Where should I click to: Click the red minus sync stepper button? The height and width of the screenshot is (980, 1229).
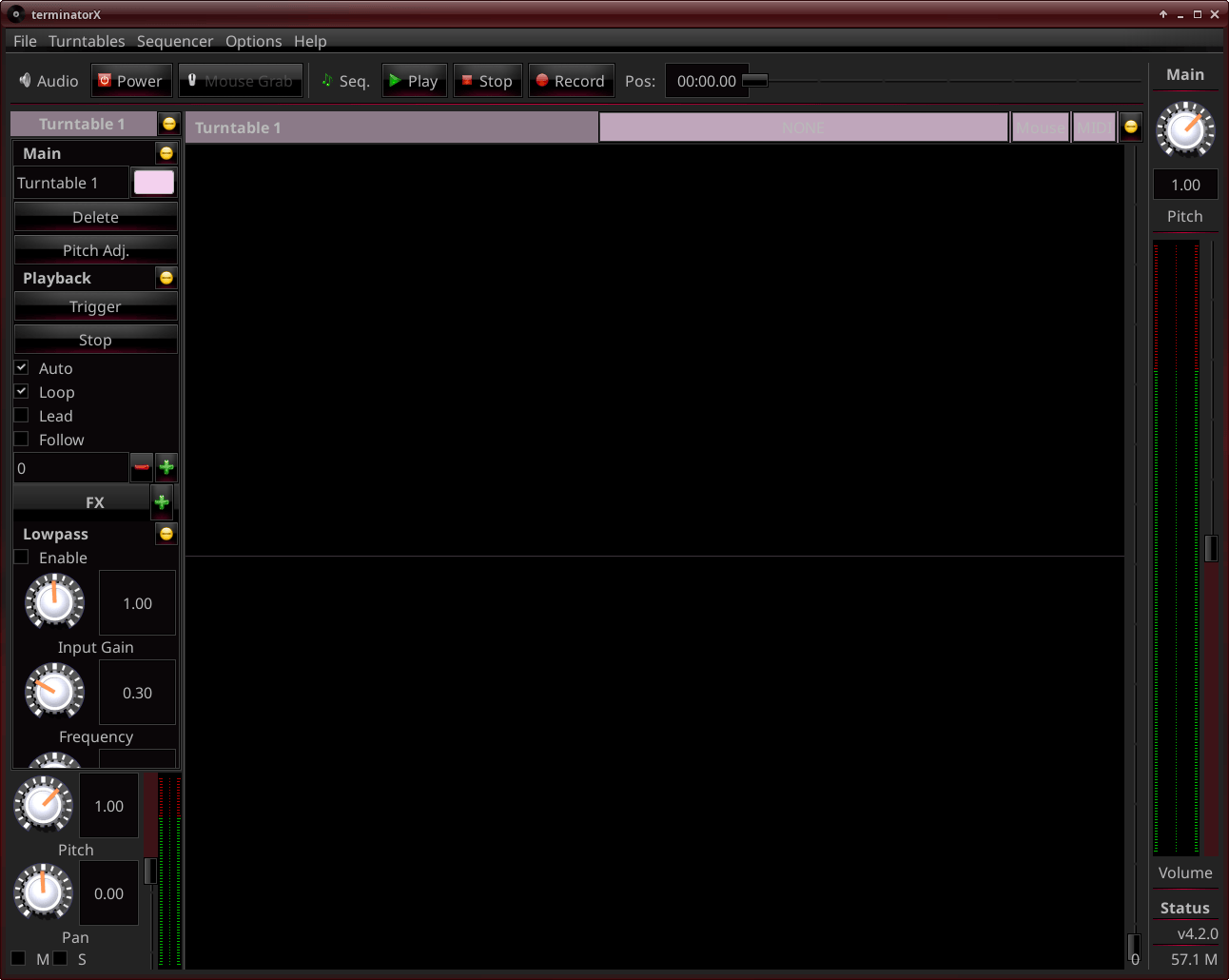(142, 467)
